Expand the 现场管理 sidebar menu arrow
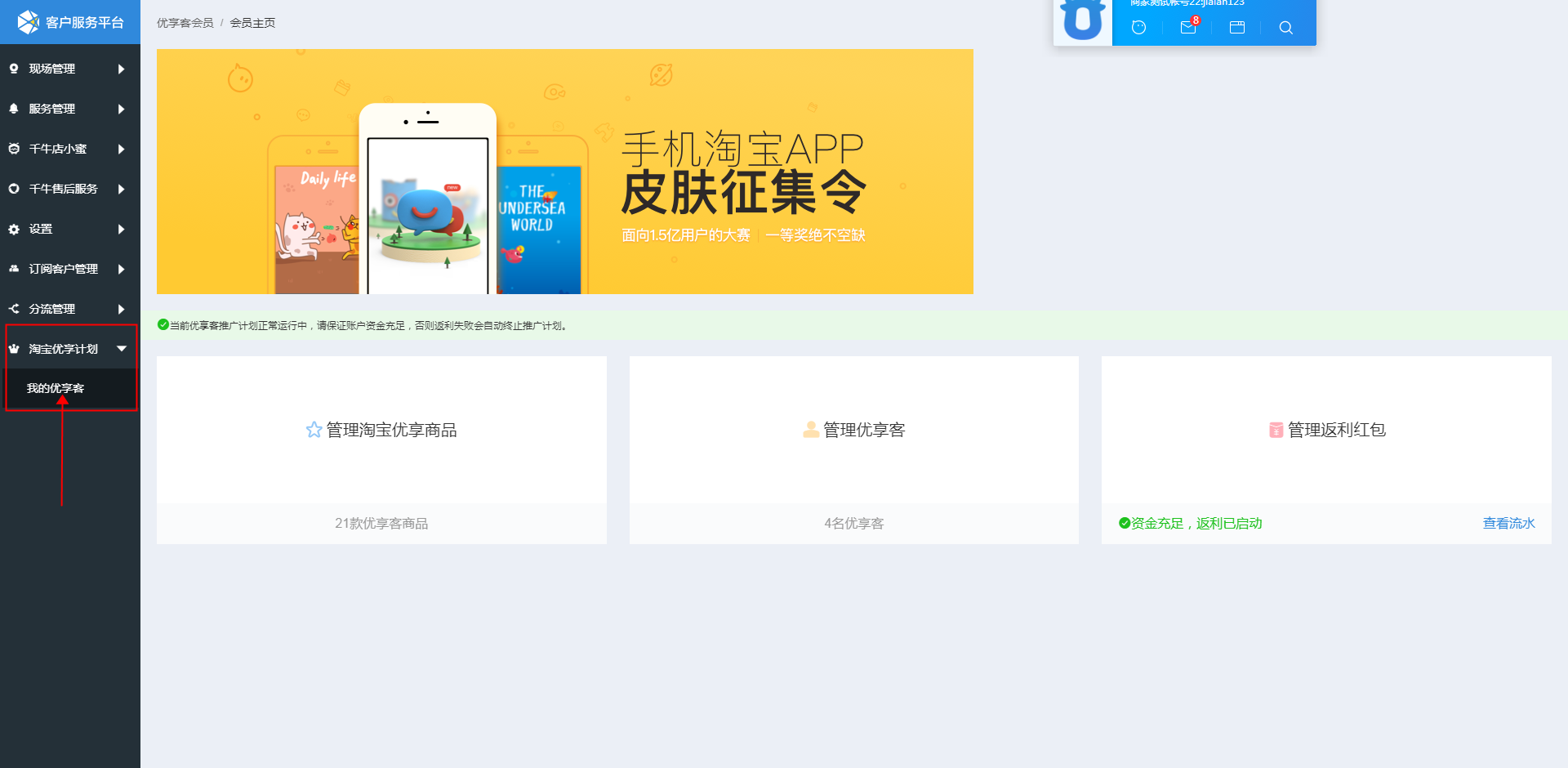Screen dimensions: 1568x768 121,69
